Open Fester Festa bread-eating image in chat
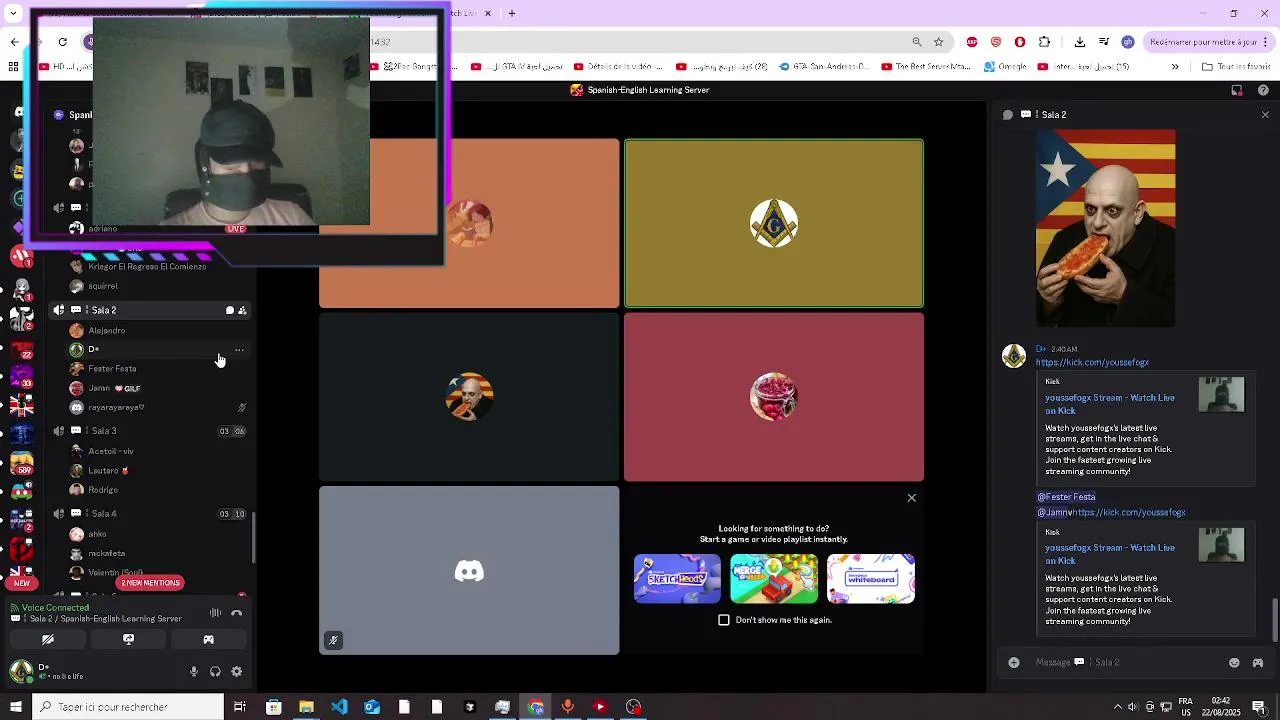The height and width of the screenshot is (720, 1280). [1106, 228]
